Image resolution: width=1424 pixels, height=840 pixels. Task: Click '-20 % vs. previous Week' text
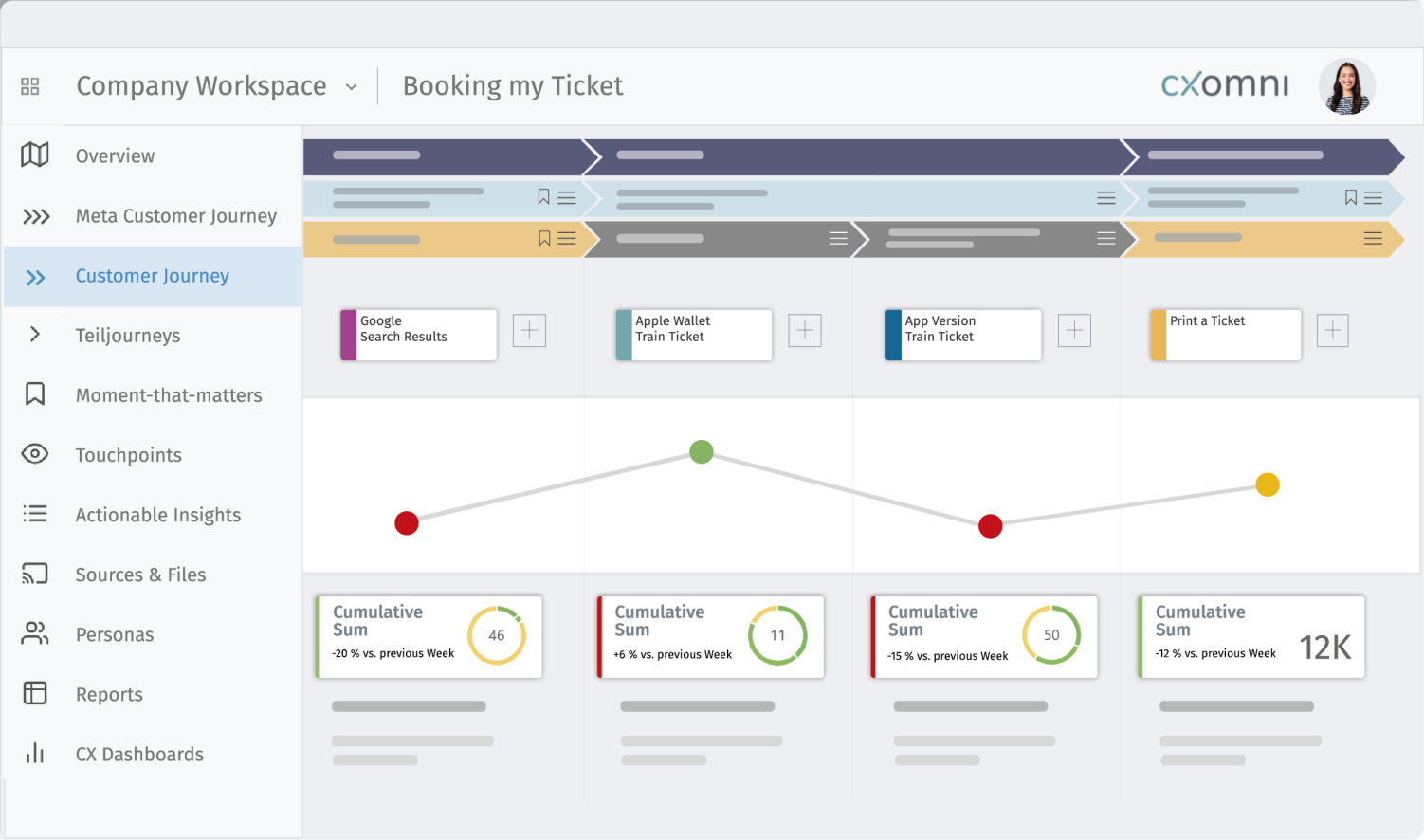click(x=393, y=653)
